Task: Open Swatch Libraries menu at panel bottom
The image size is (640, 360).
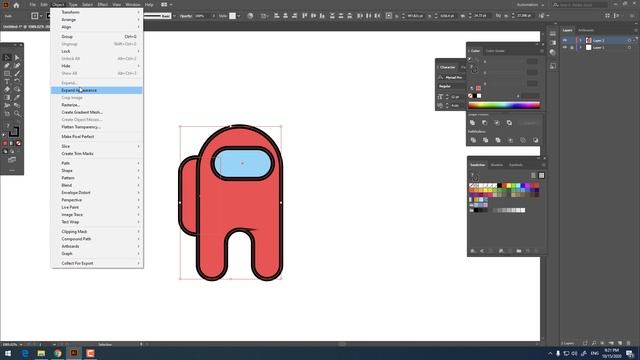Action: [x=473, y=251]
